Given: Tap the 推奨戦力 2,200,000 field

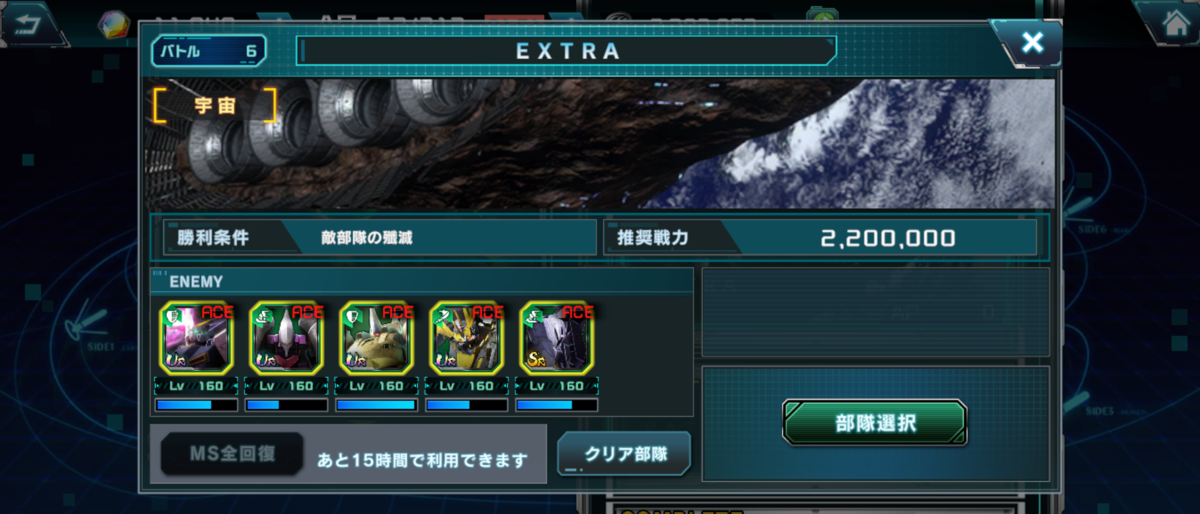Looking at the screenshot, I should [x=820, y=238].
